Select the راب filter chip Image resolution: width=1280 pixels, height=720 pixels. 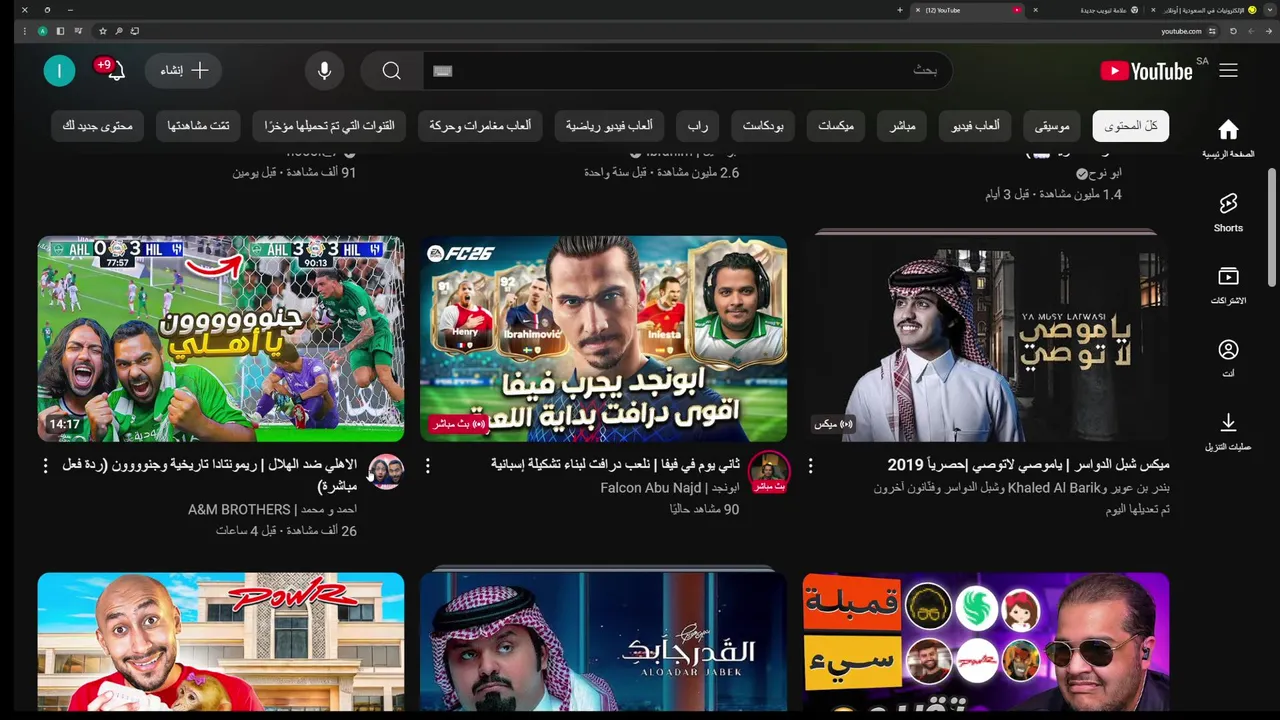(698, 126)
